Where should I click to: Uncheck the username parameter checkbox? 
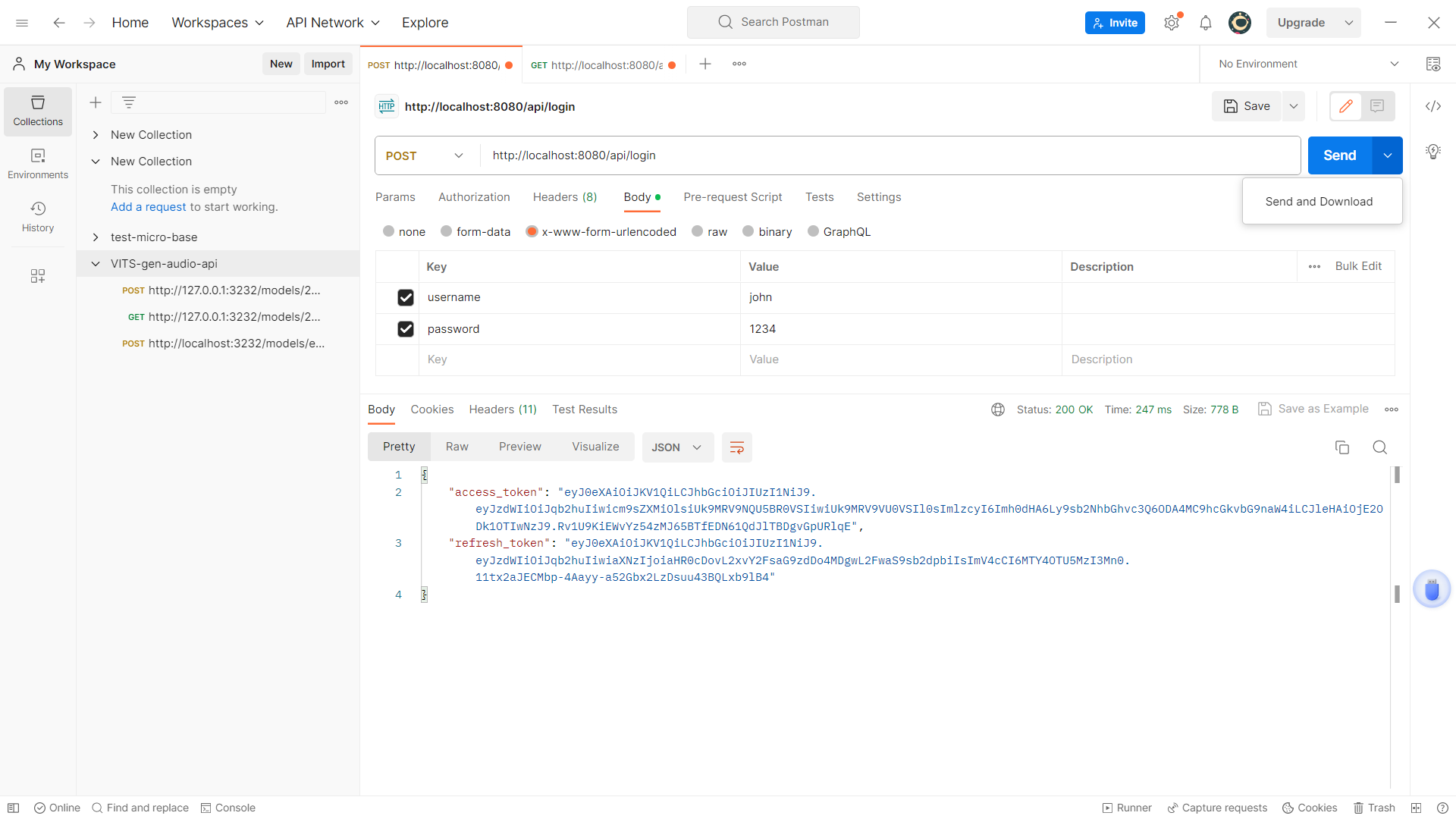coord(406,297)
